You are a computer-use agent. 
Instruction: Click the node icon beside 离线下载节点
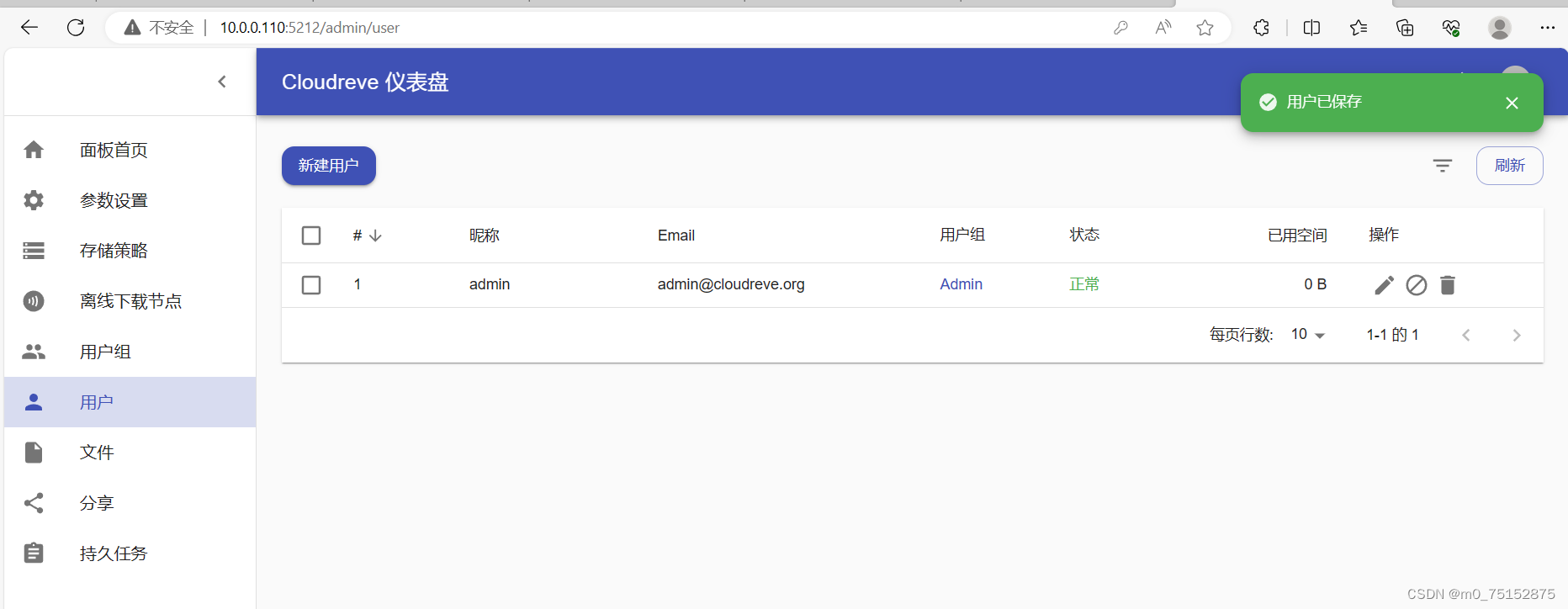[x=34, y=301]
